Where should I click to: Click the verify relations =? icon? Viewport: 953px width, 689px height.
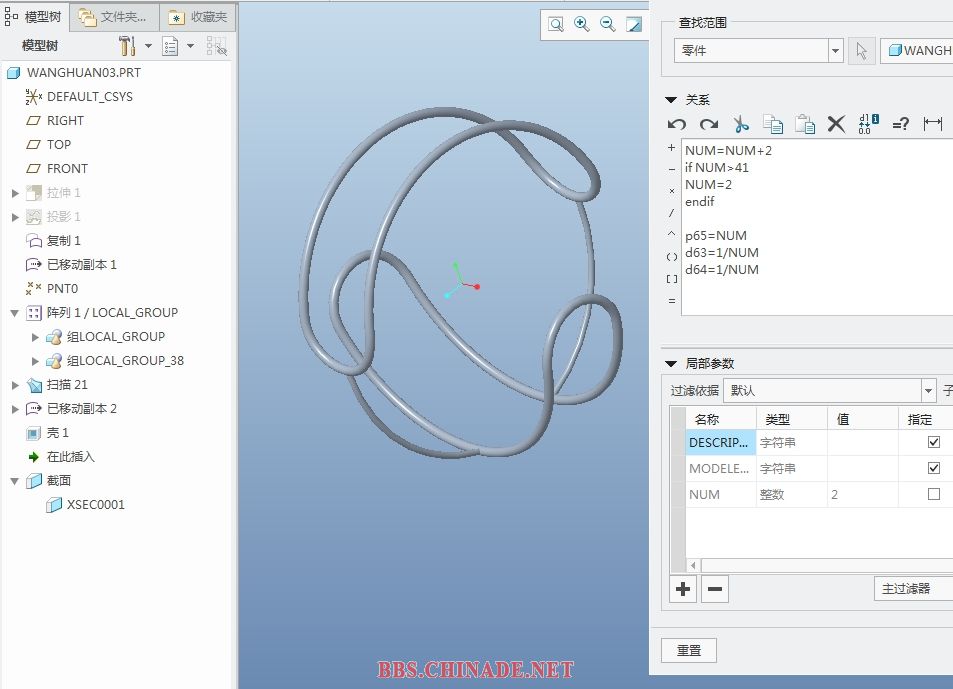click(901, 124)
